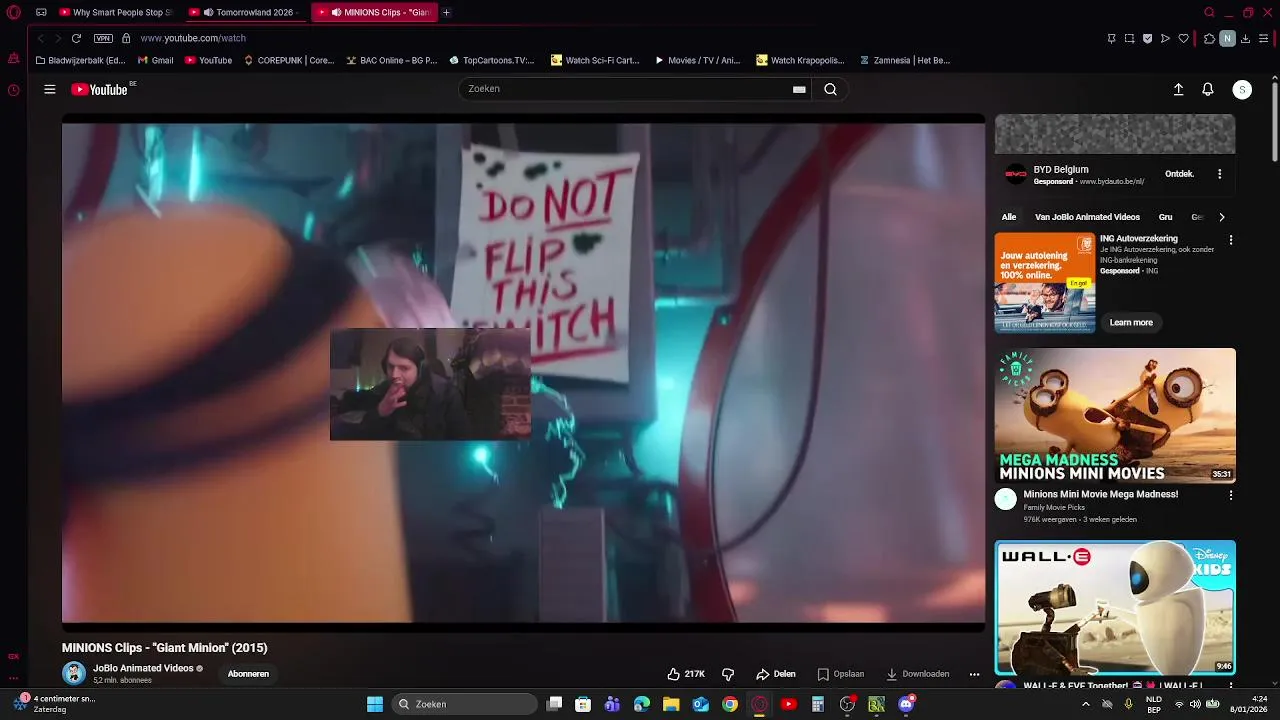Image resolution: width=1280 pixels, height=720 pixels.
Task: Click the browser address bar URL
Action: pos(193,38)
